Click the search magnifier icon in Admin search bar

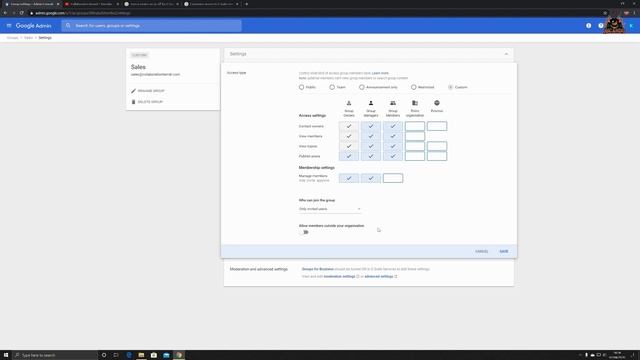click(x=68, y=26)
